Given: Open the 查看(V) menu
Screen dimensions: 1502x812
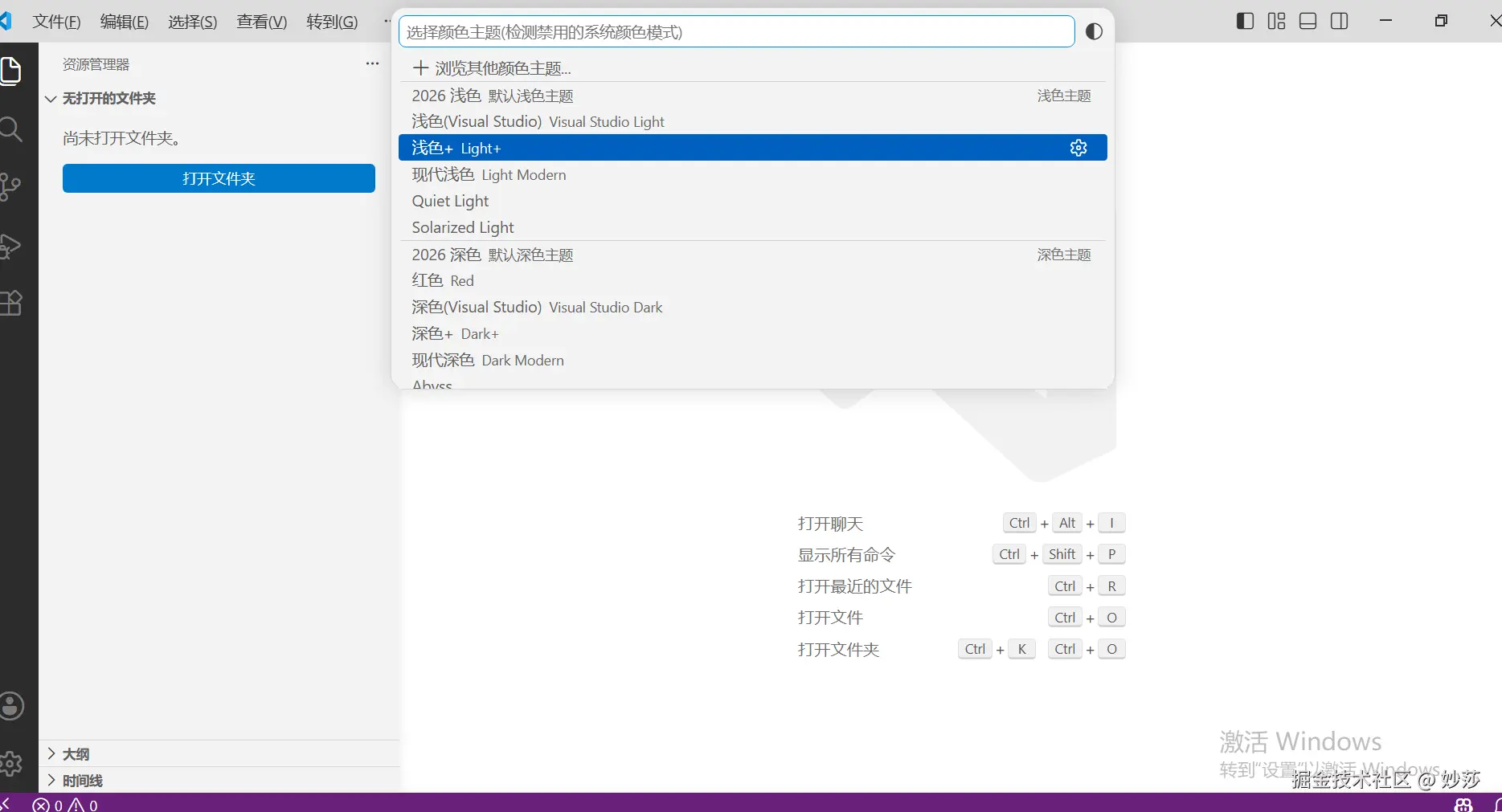Looking at the screenshot, I should pyautogui.click(x=262, y=22).
